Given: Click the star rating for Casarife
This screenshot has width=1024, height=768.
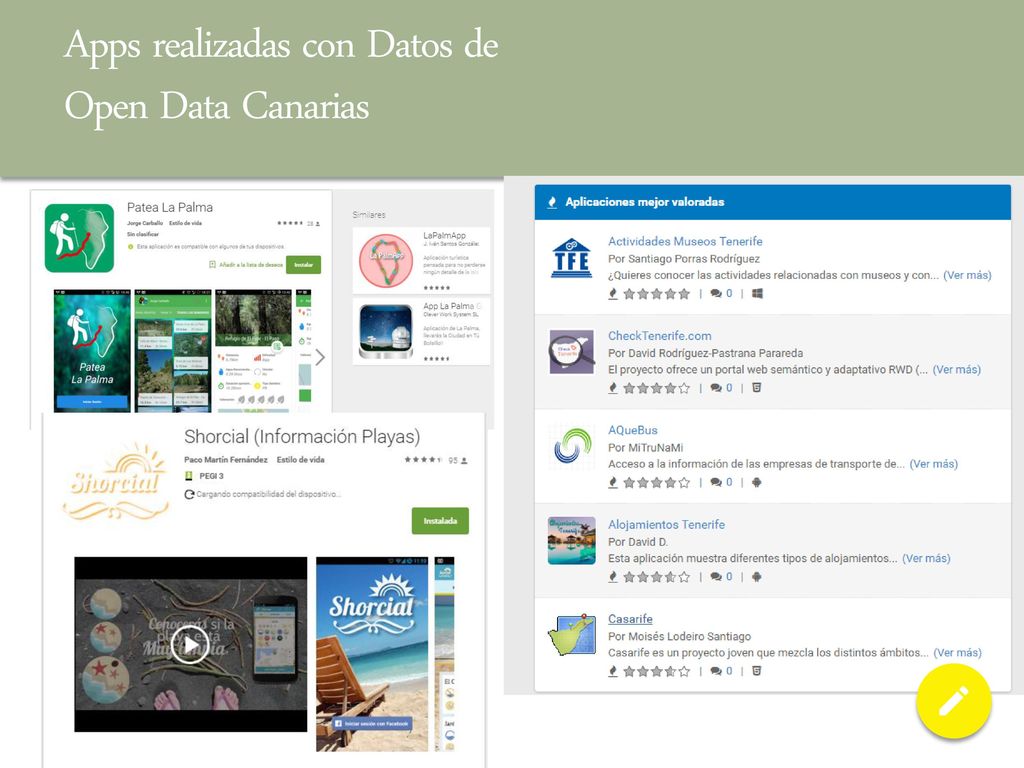Looking at the screenshot, I should [656, 671].
